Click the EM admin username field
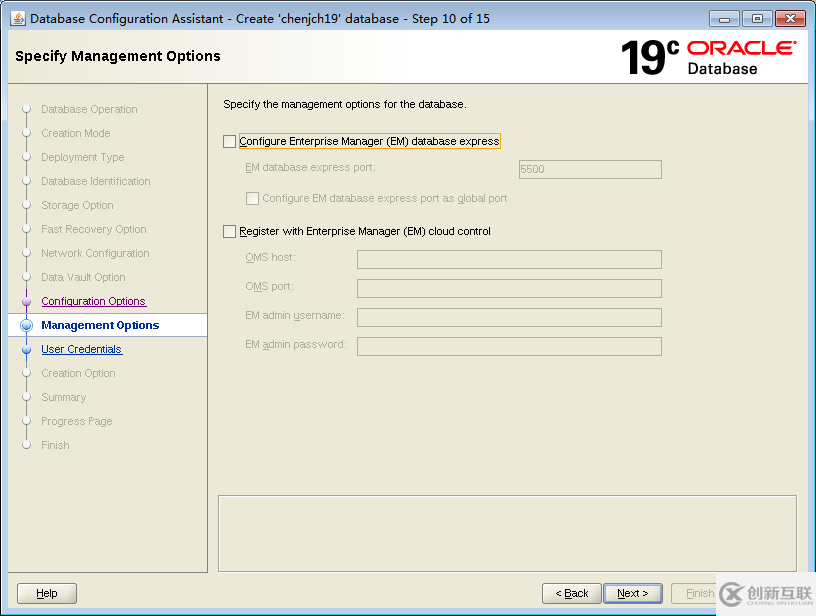 coord(509,318)
